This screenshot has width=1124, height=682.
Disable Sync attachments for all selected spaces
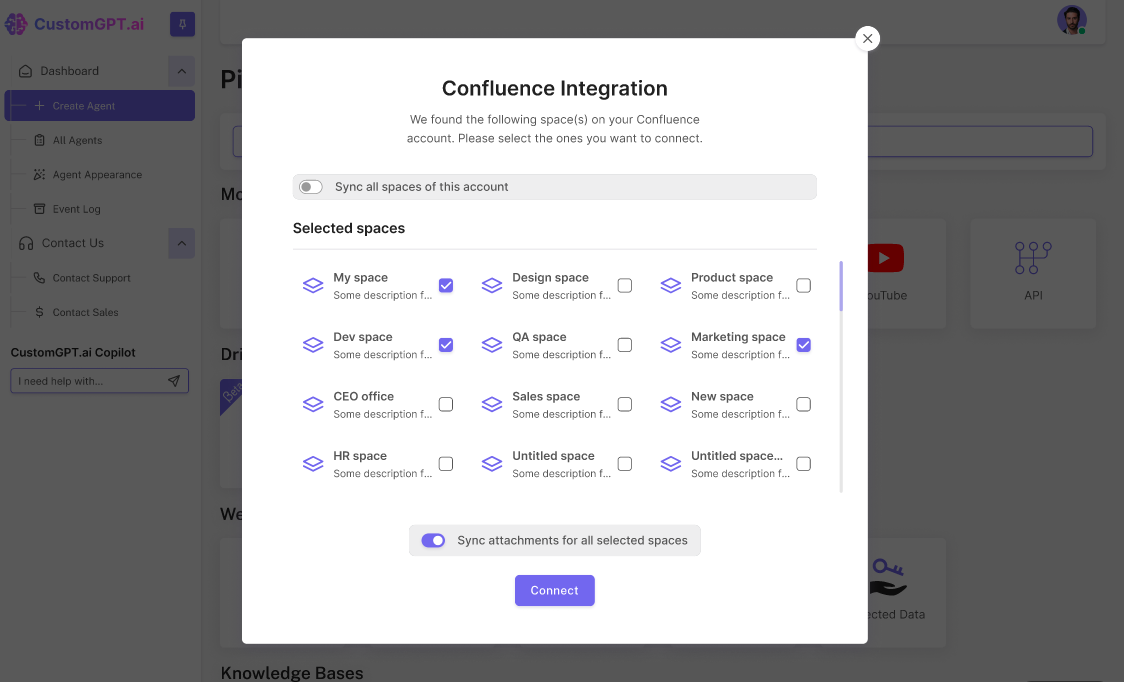tap(433, 540)
